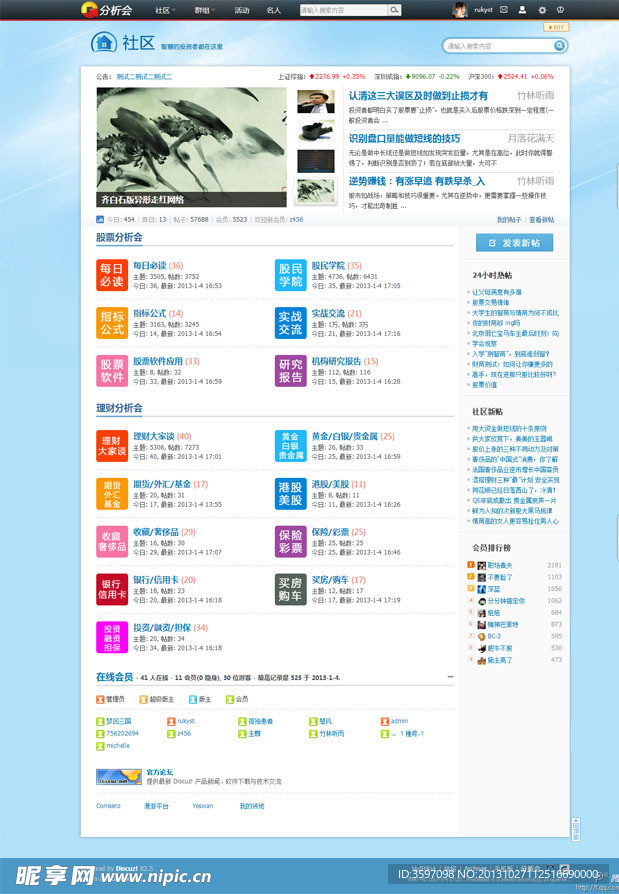Open hot post 股票价值
This screenshot has height=894, width=619.
[484, 385]
